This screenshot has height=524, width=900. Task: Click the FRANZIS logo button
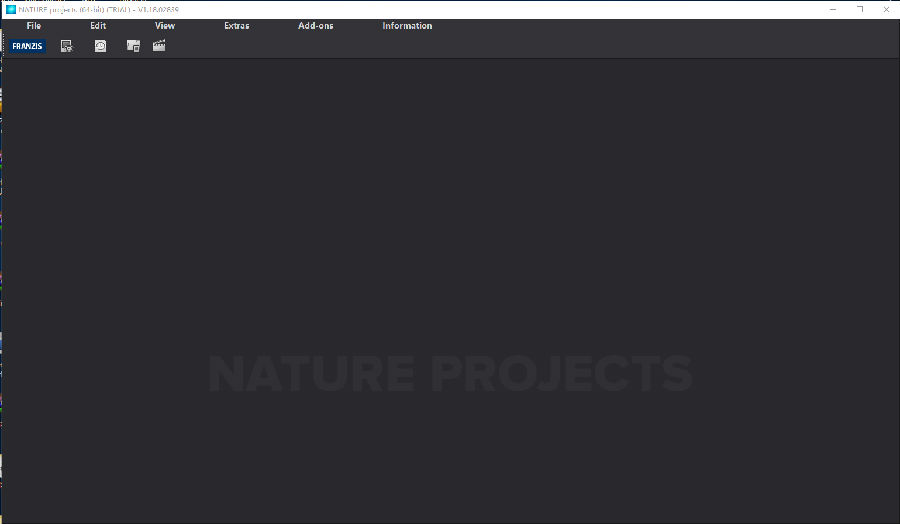[28, 46]
